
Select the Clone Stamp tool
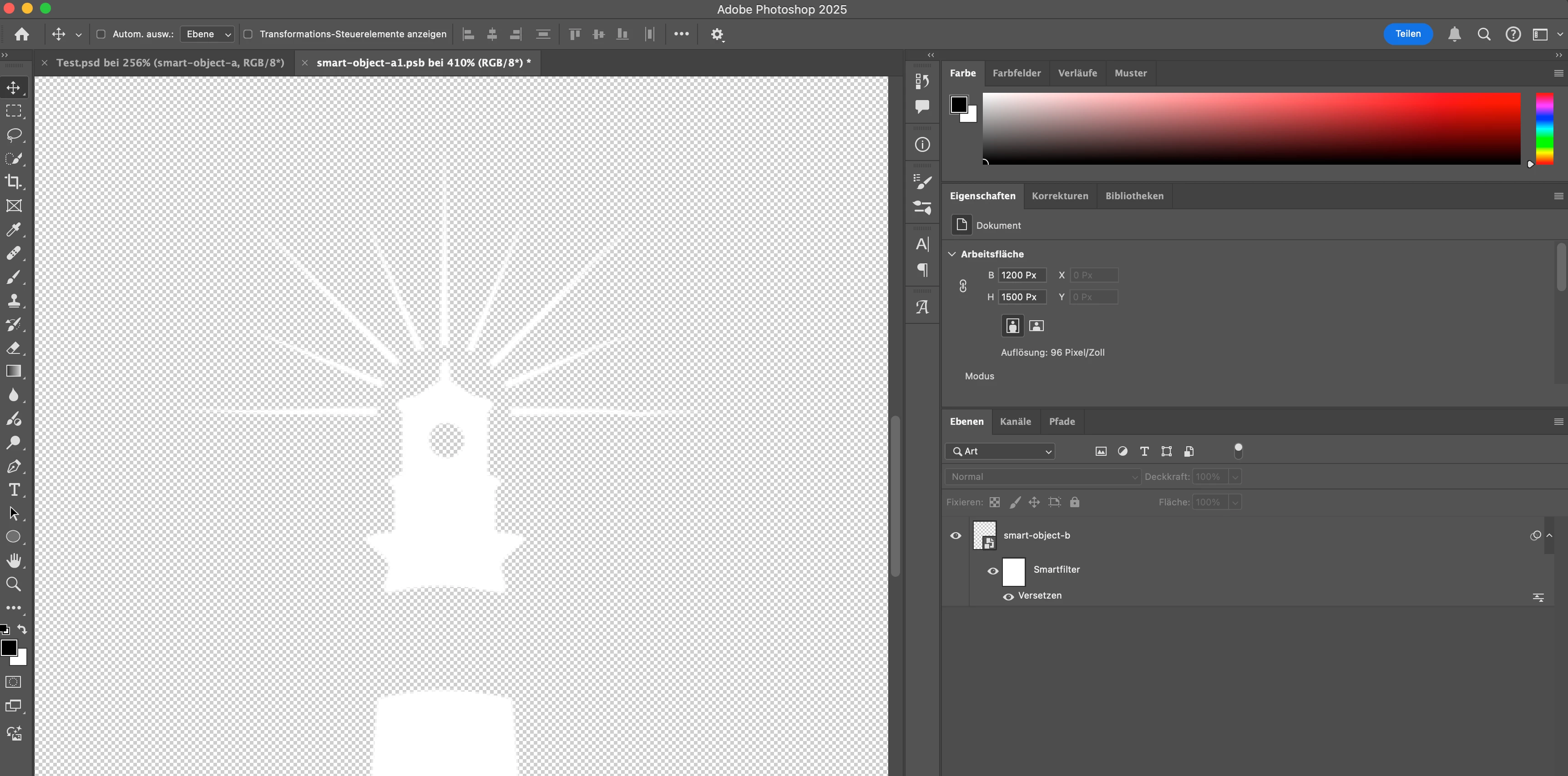click(13, 301)
